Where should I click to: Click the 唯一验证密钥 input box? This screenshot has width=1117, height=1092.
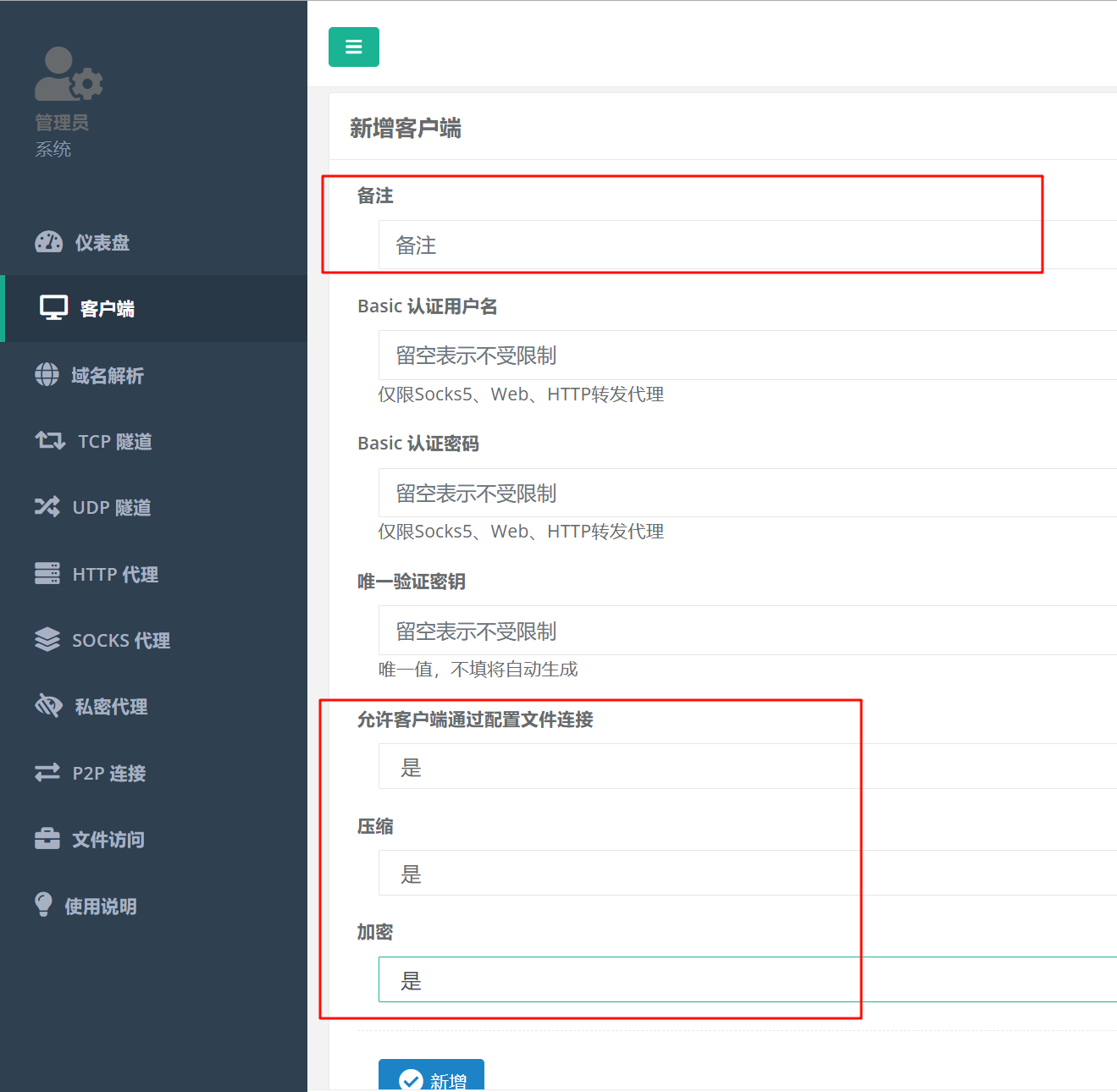[x=747, y=631]
